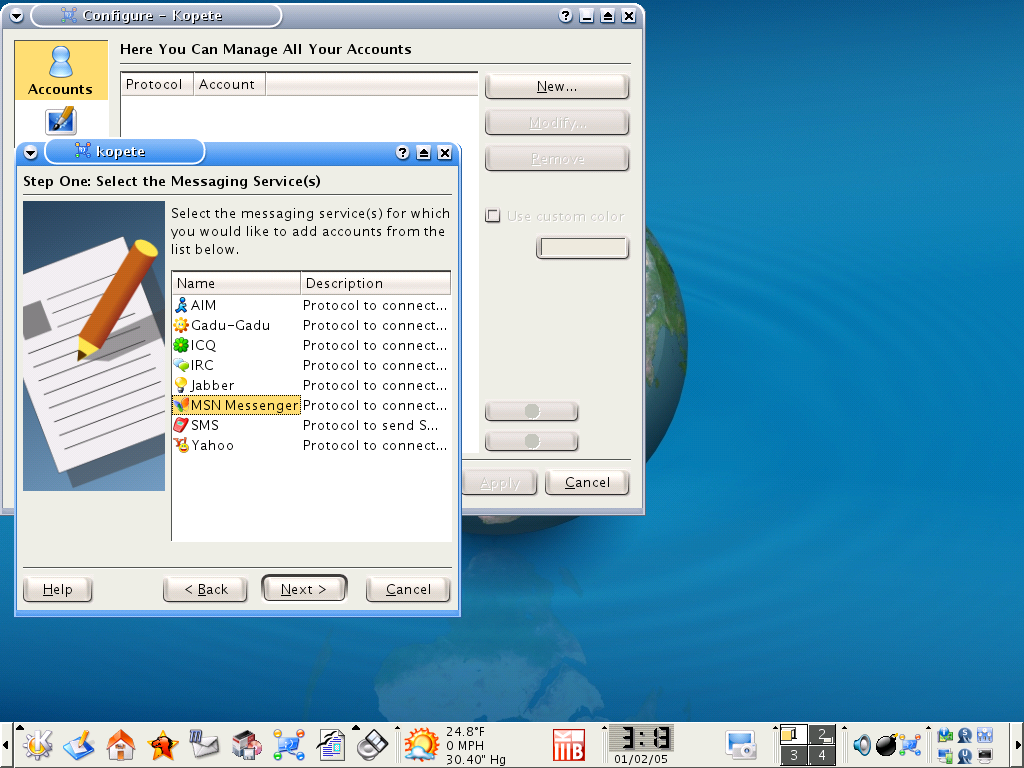Open the Accounts section in sidebar
The image size is (1024, 768).
(61, 70)
